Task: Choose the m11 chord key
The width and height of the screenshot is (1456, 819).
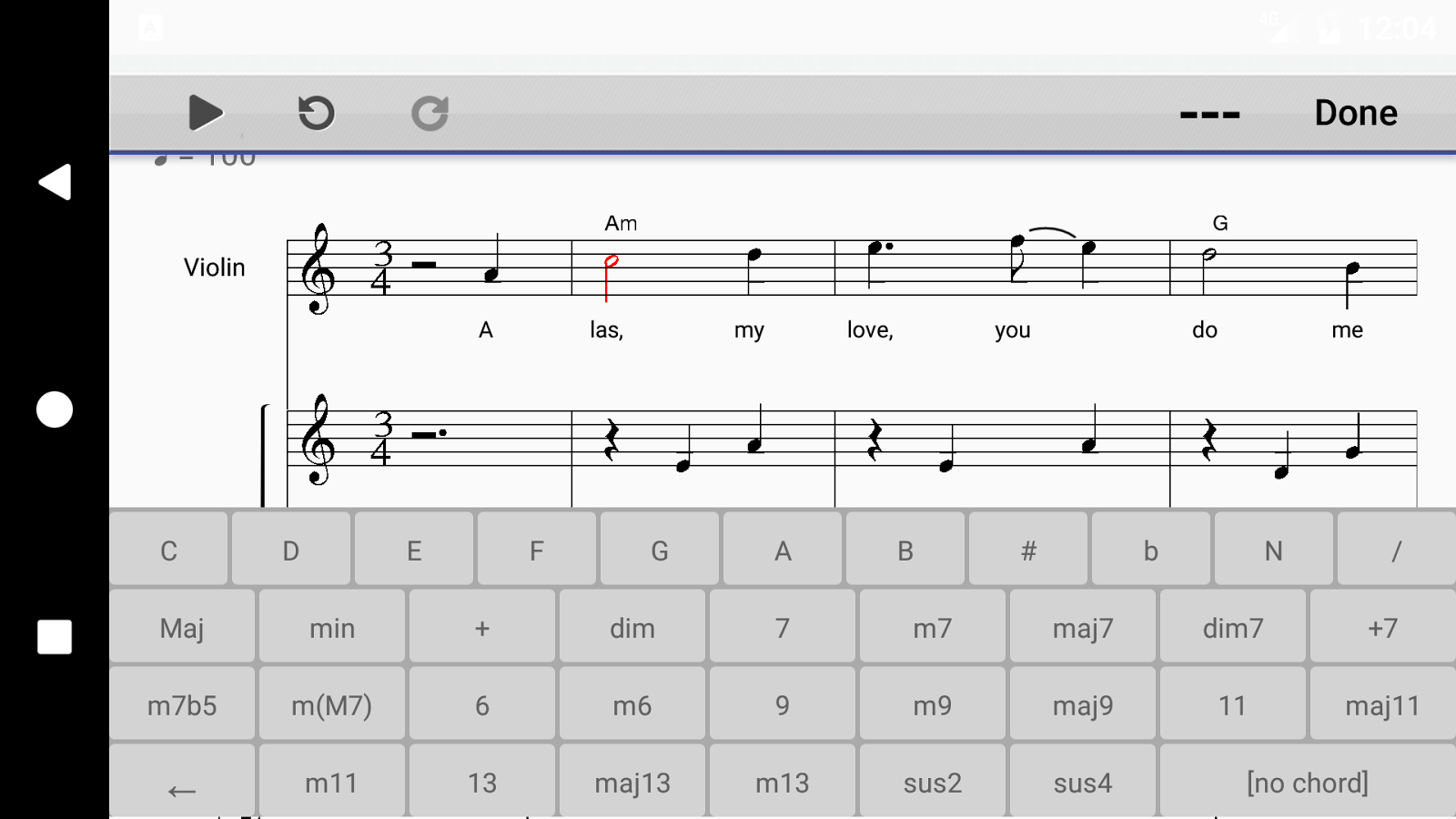Action: (x=332, y=781)
